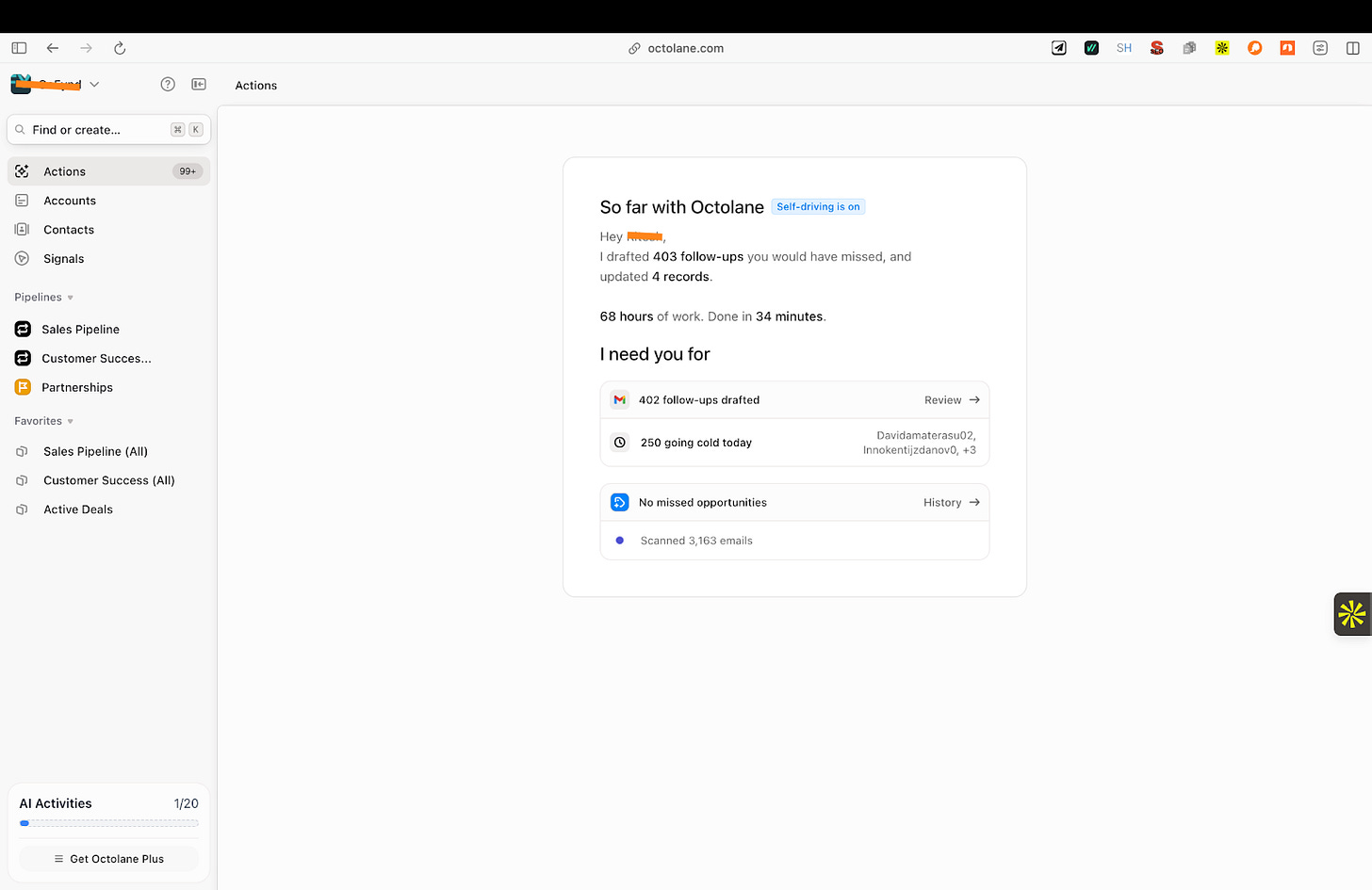Click the browser forward arrow
Viewport: 1372px width, 890px height.
click(x=86, y=48)
